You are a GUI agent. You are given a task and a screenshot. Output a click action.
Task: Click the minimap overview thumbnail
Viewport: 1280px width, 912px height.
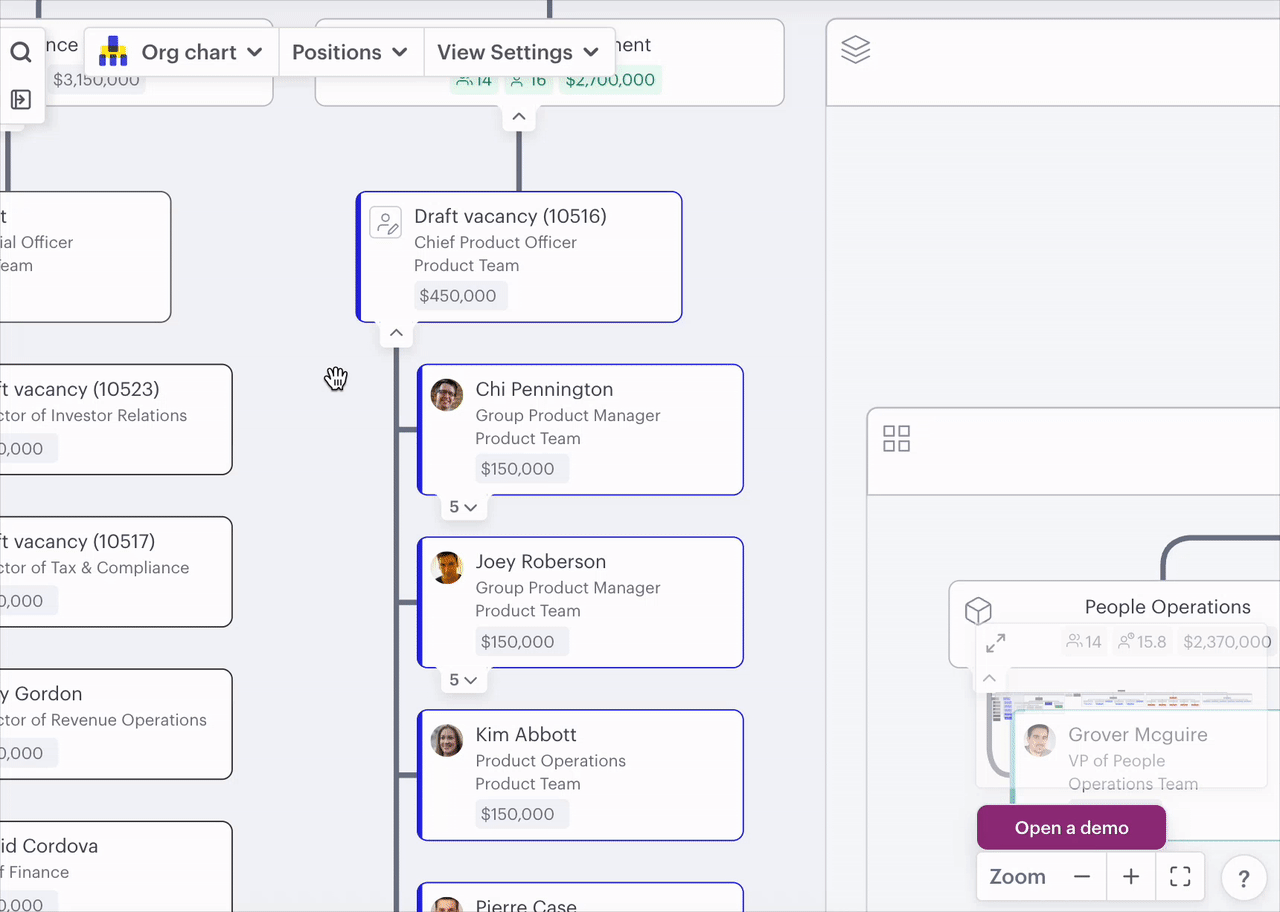[1120, 706]
